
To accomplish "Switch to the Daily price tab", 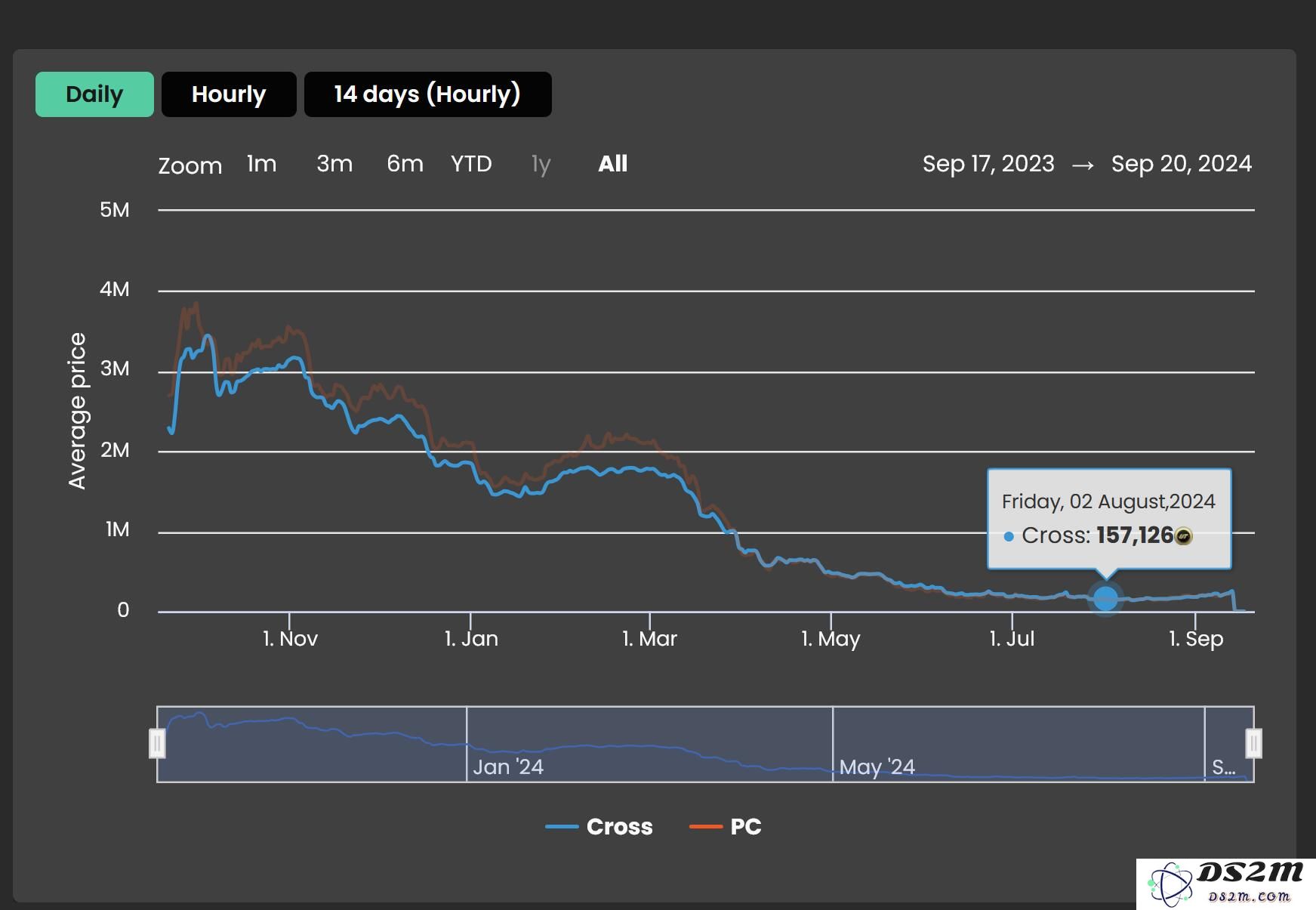I will [94, 94].
